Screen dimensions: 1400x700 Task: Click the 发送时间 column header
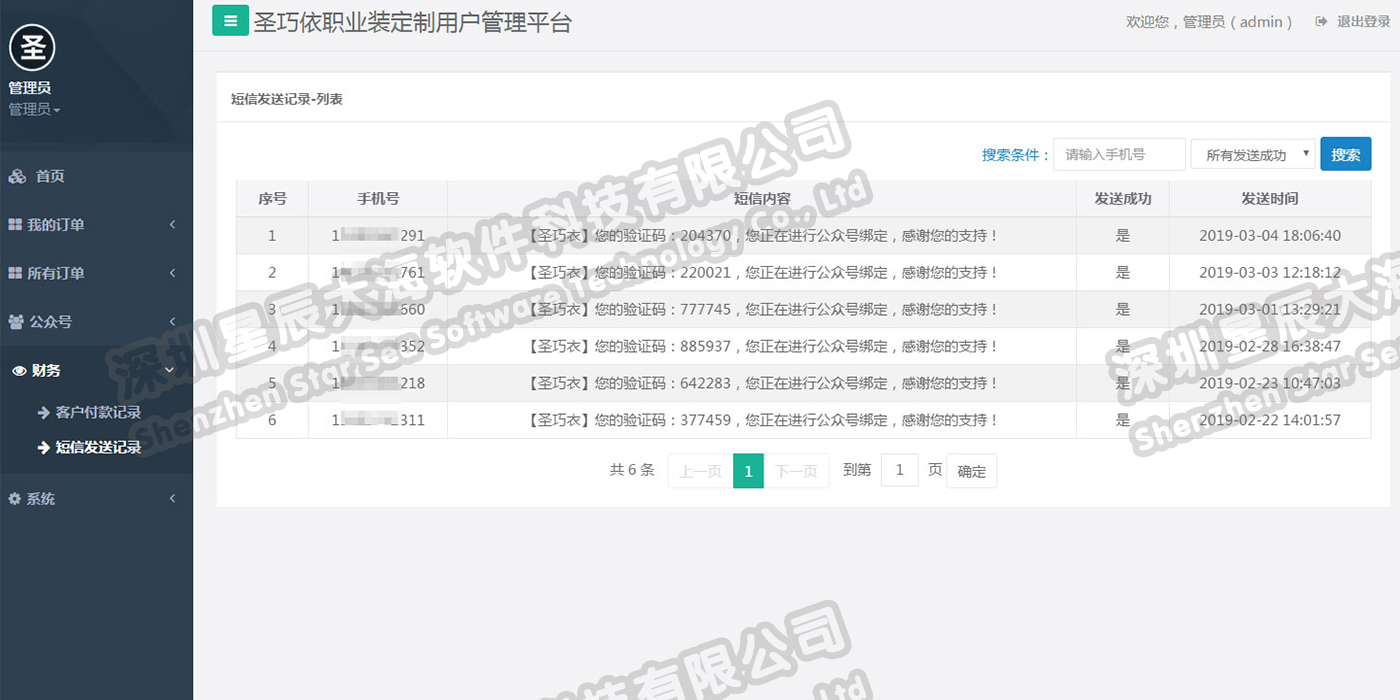click(x=1270, y=199)
